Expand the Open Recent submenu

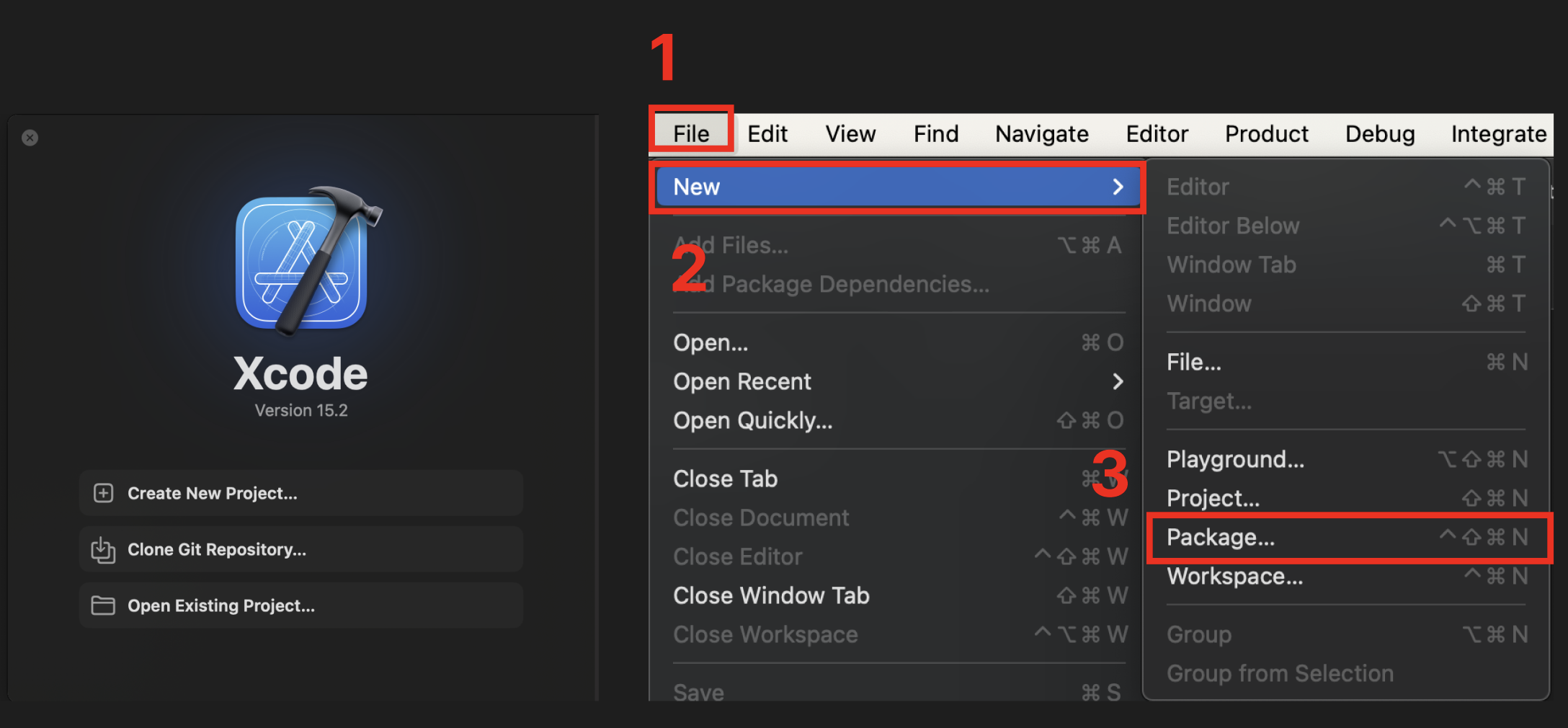coord(898,381)
